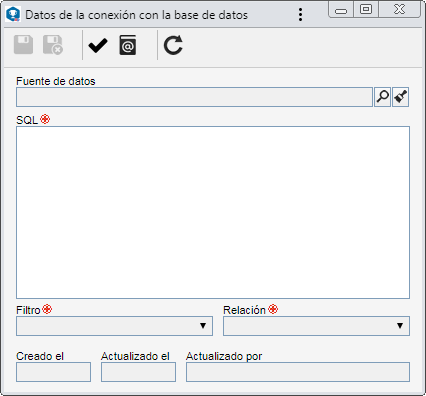Image resolution: width=426 pixels, height=396 pixels.
Task: Open the three-dot options menu
Action: (x=301, y=15)
